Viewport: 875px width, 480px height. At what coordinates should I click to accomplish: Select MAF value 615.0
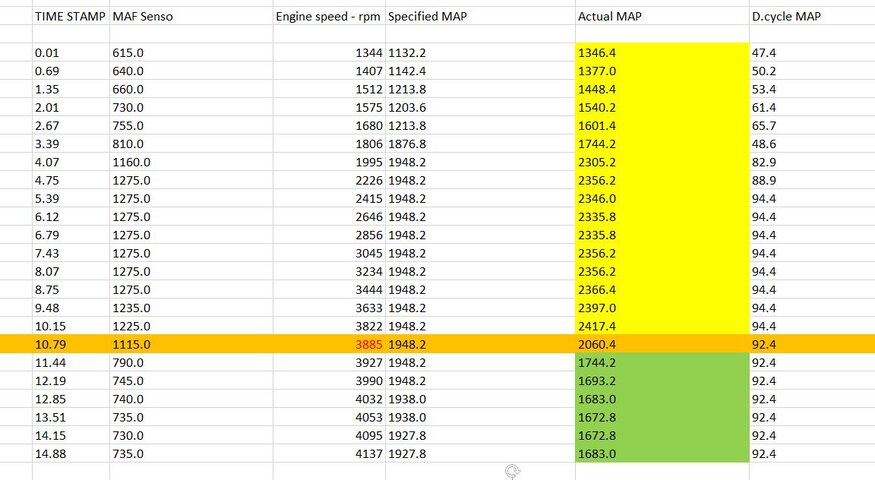[x=191, y=52]
